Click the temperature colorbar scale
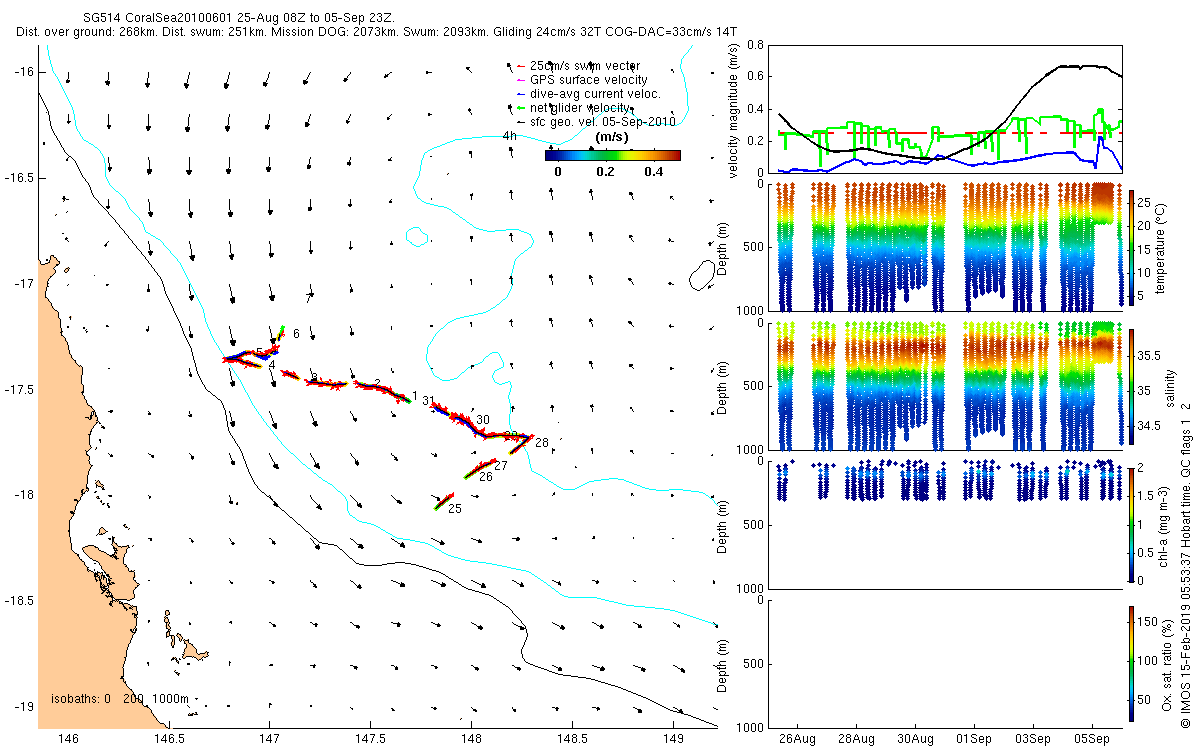 click(1131, 247)
